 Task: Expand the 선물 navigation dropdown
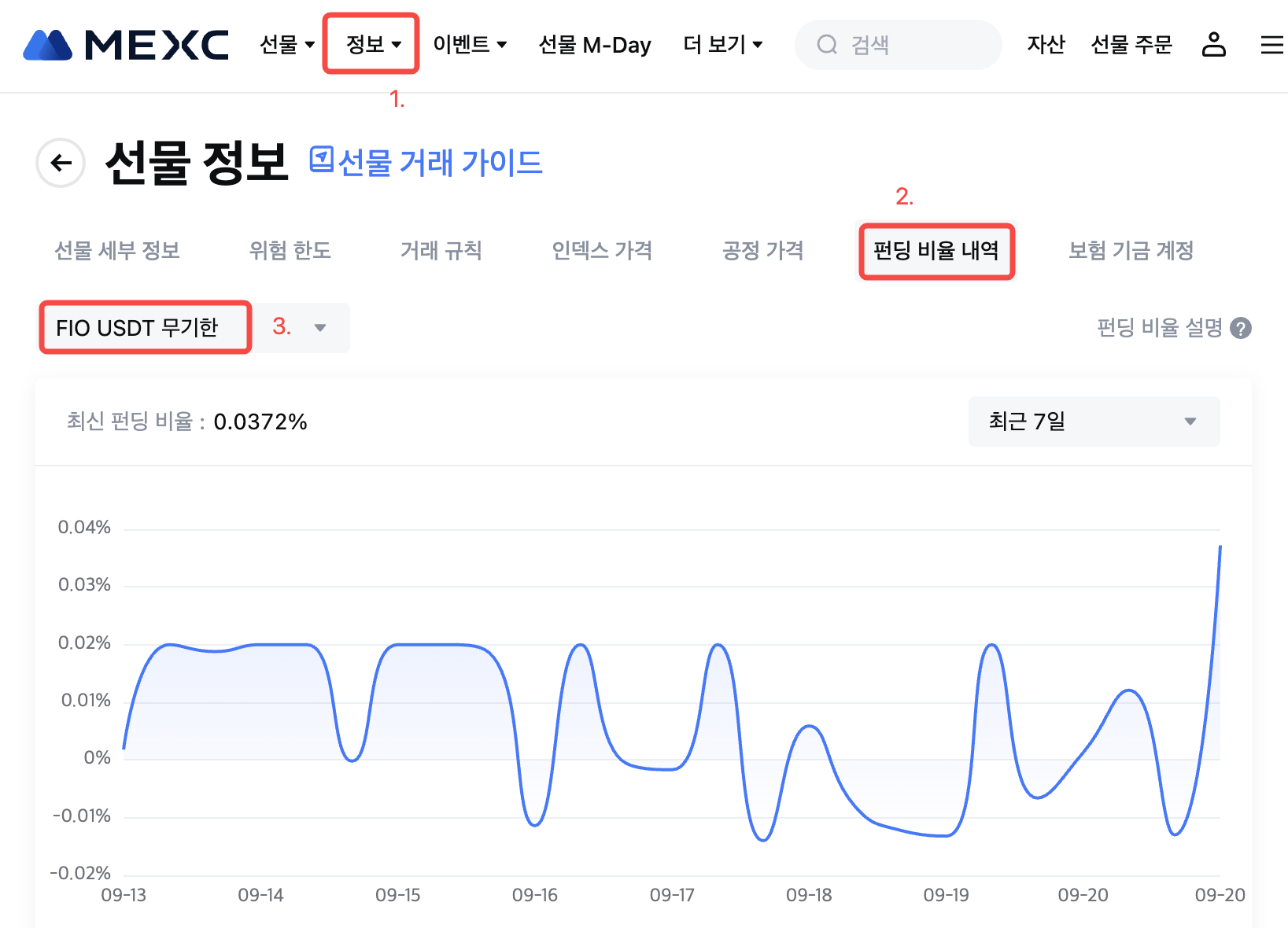[287, 45]
